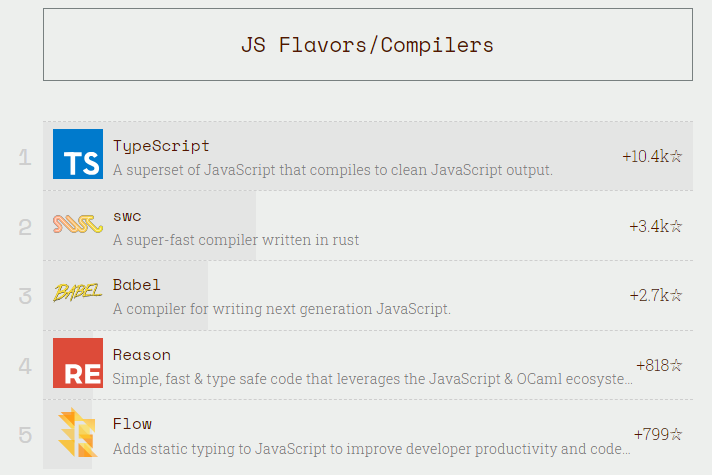
Task: Click the star icon beside +10.4k
Action: [676, 157]
